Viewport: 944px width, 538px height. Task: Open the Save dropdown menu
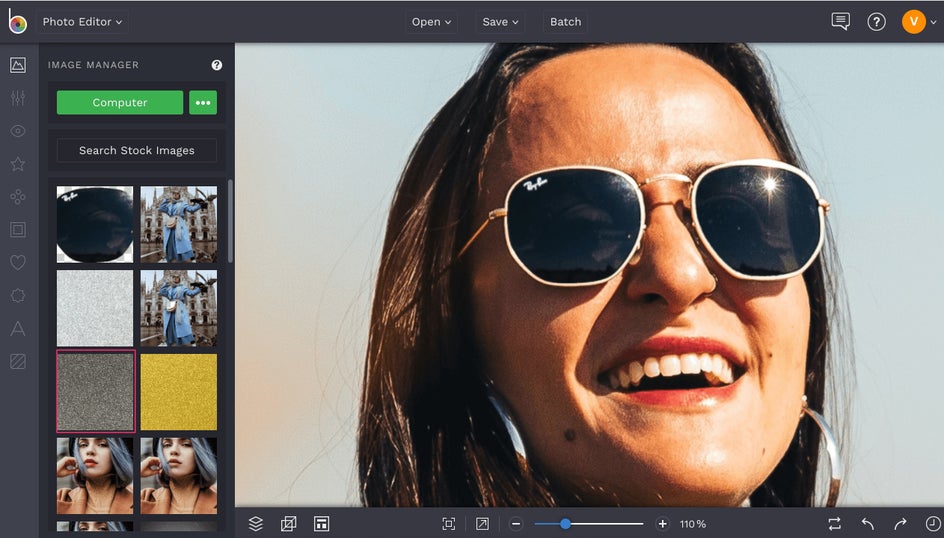[x=501, y=22]
